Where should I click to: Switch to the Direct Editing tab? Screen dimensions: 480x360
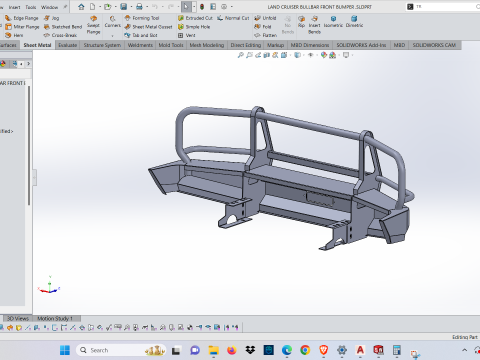[246, 45]
